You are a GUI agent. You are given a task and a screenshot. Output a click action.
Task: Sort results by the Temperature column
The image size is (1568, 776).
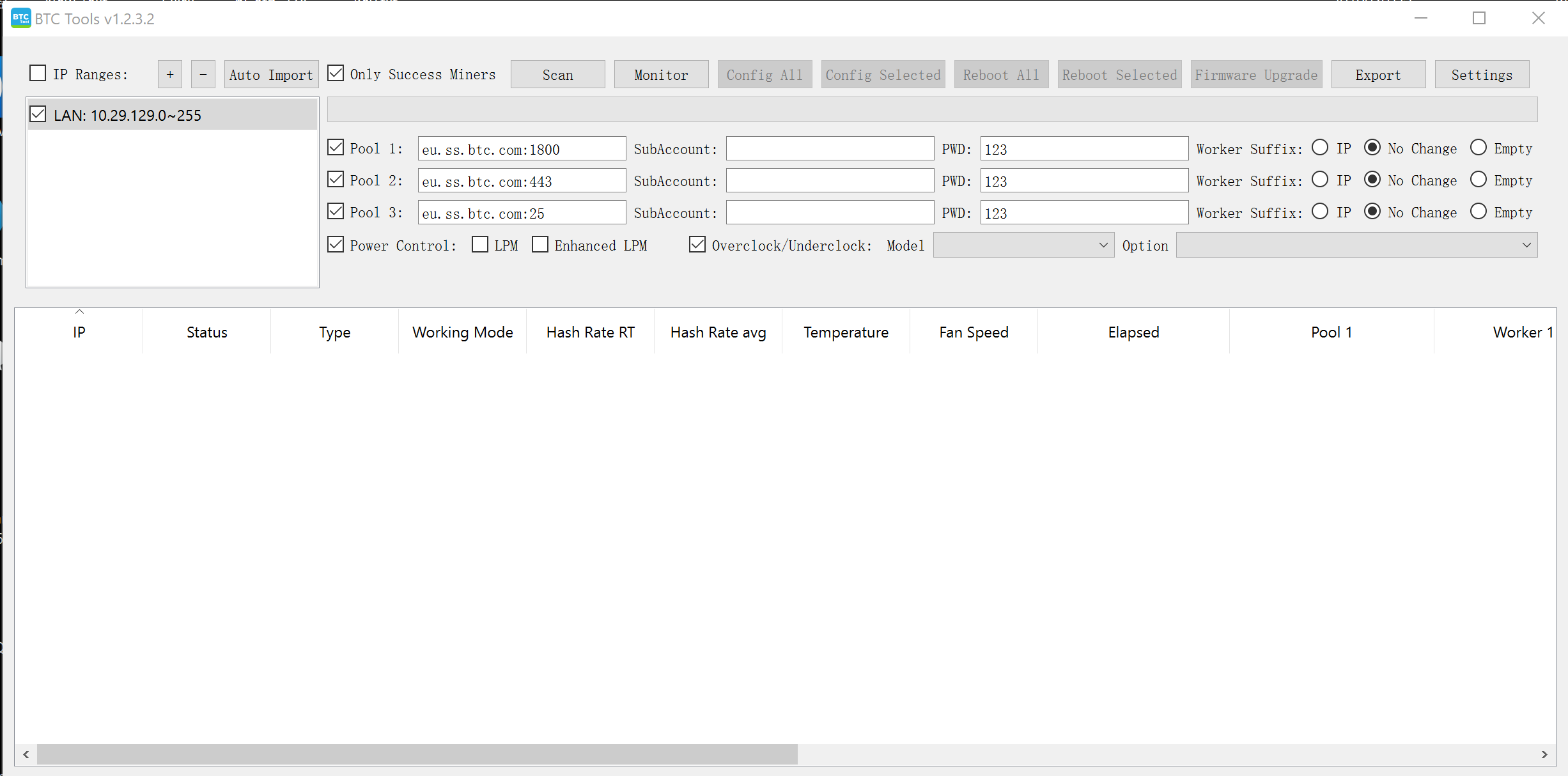[x=846, y=332]
